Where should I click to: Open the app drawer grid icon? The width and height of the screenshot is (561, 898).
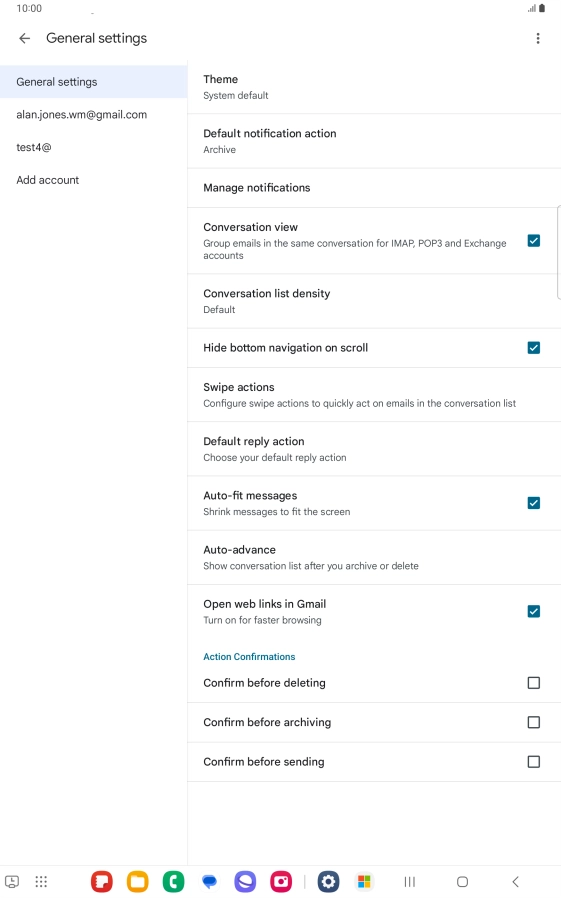click(41, 881)
